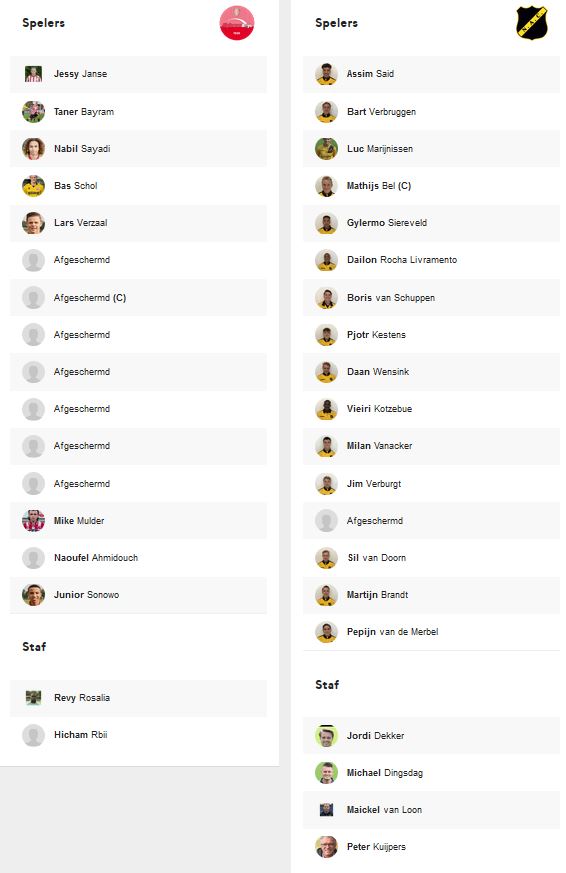This screenshot has width=566, height=873.
Task: Select staff member Hicham Rbii
Action: click(x=138, y=735)
